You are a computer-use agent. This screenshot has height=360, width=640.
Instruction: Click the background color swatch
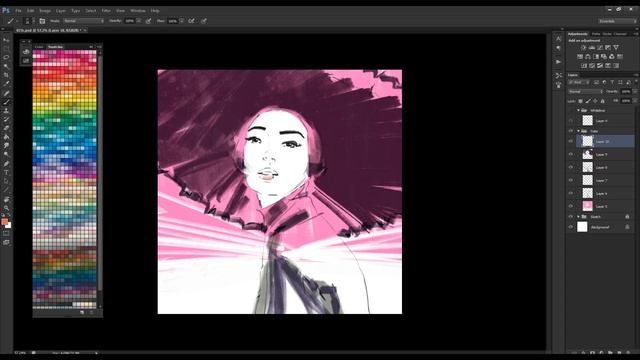tap(9, 225)
